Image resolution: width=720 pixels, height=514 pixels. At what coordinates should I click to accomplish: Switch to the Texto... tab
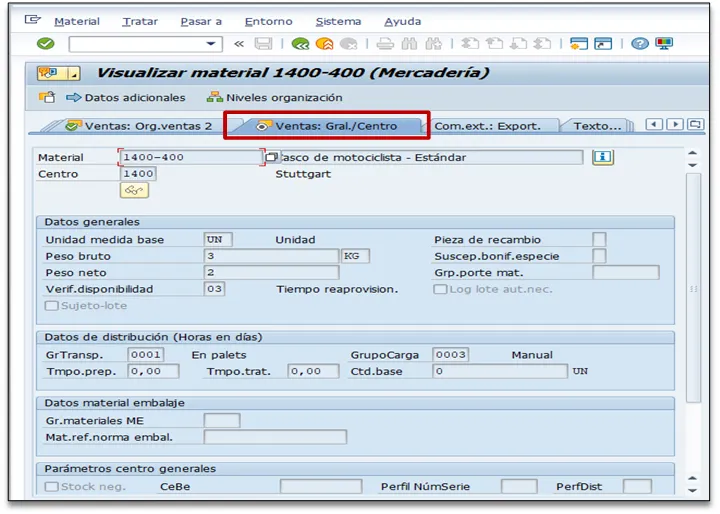click(597, 126)
